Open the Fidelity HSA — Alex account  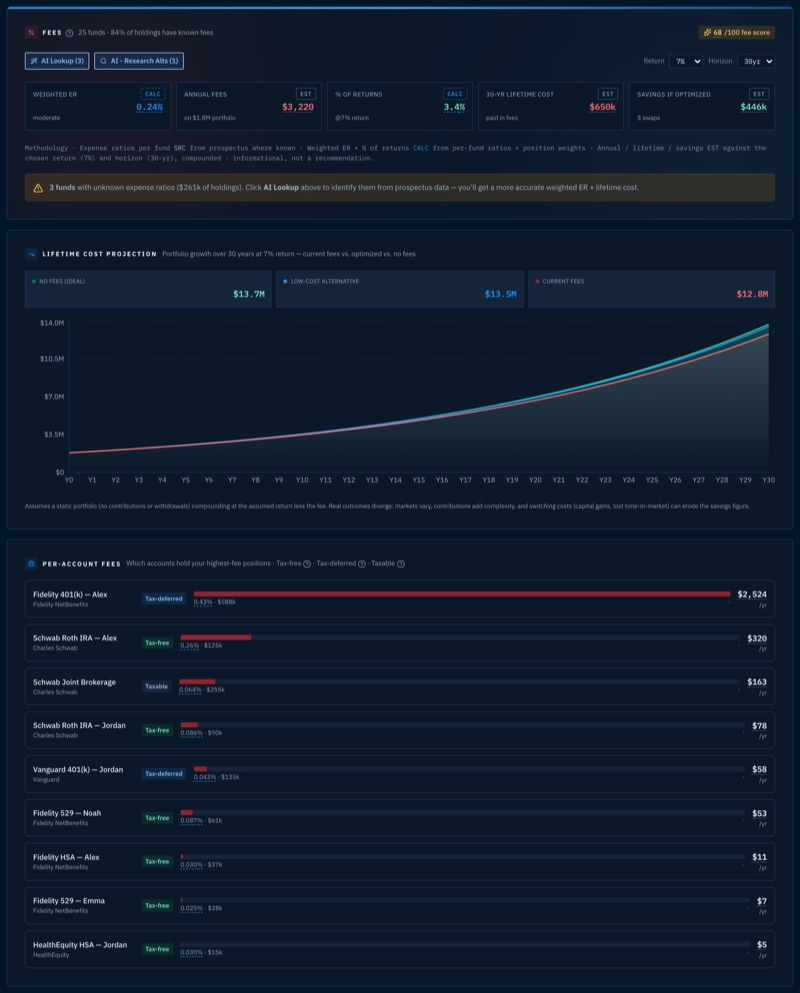click(x=400, y=861)
